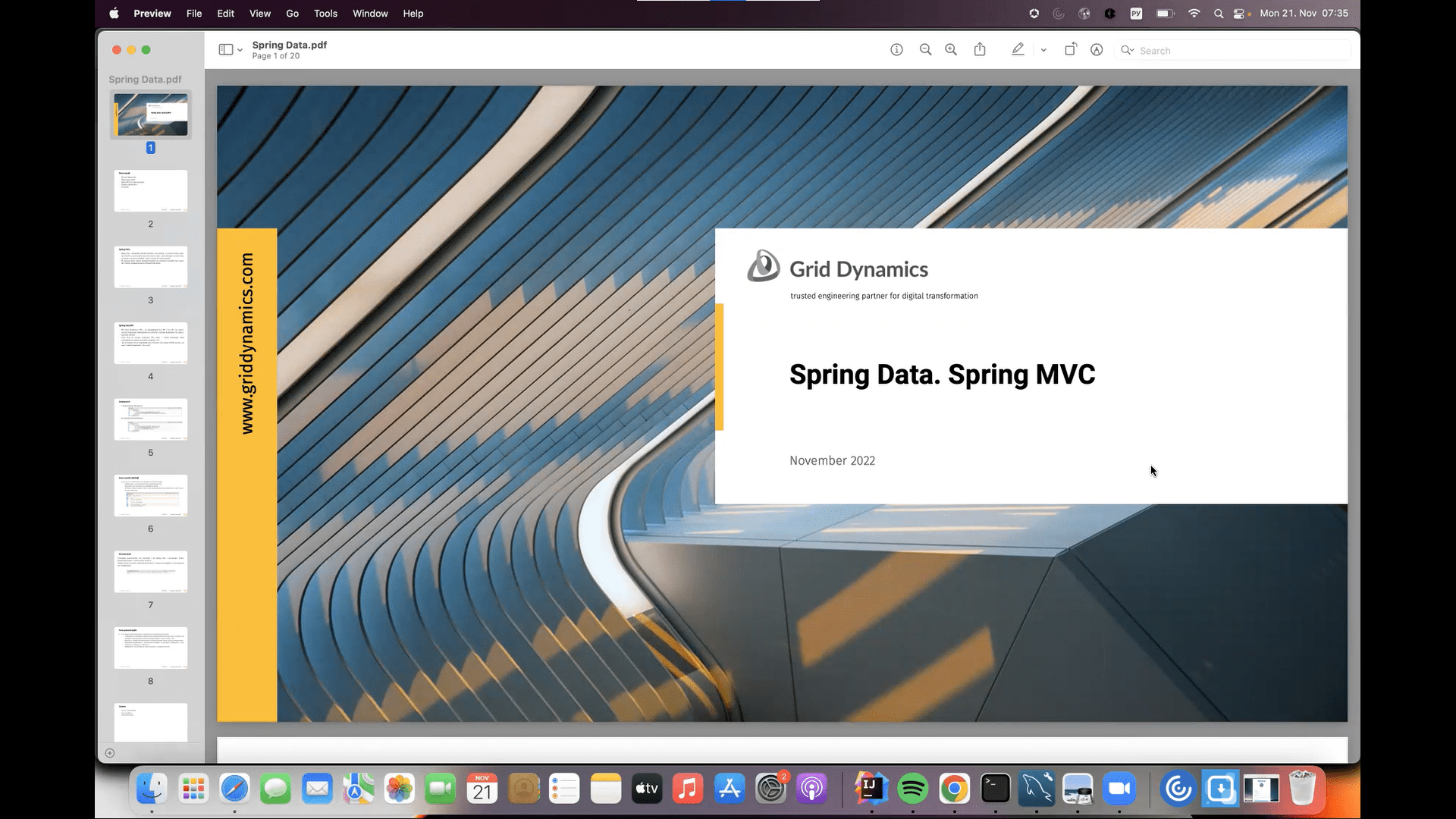Image resolution: width=1456 pixels, height=819 pixels.
Task: Open Finder from the Dock
Action: pyautogui.click(x=152, y=789)
